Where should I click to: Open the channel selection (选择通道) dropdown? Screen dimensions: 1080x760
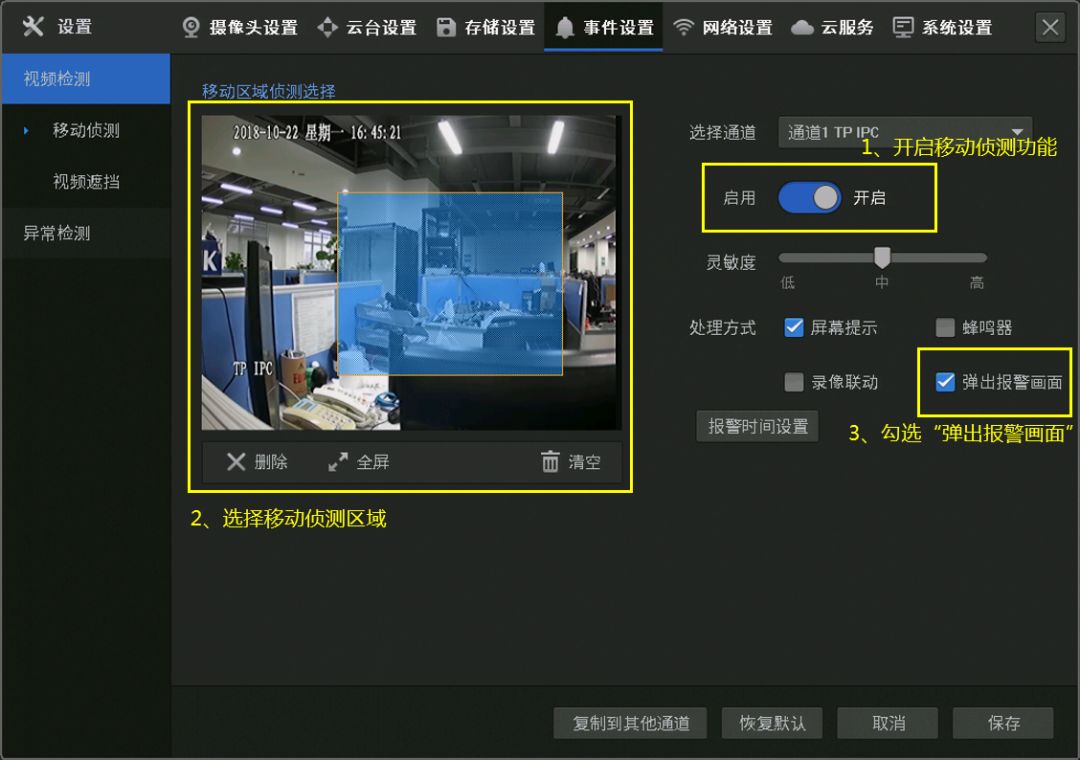(905, 132)
